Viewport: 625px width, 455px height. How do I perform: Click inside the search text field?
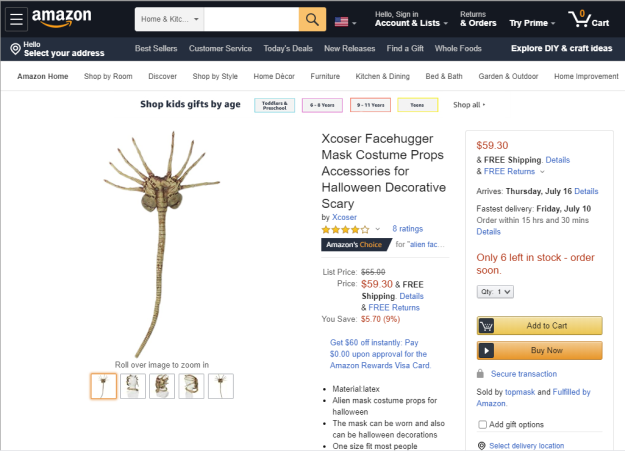coord(251,19)
